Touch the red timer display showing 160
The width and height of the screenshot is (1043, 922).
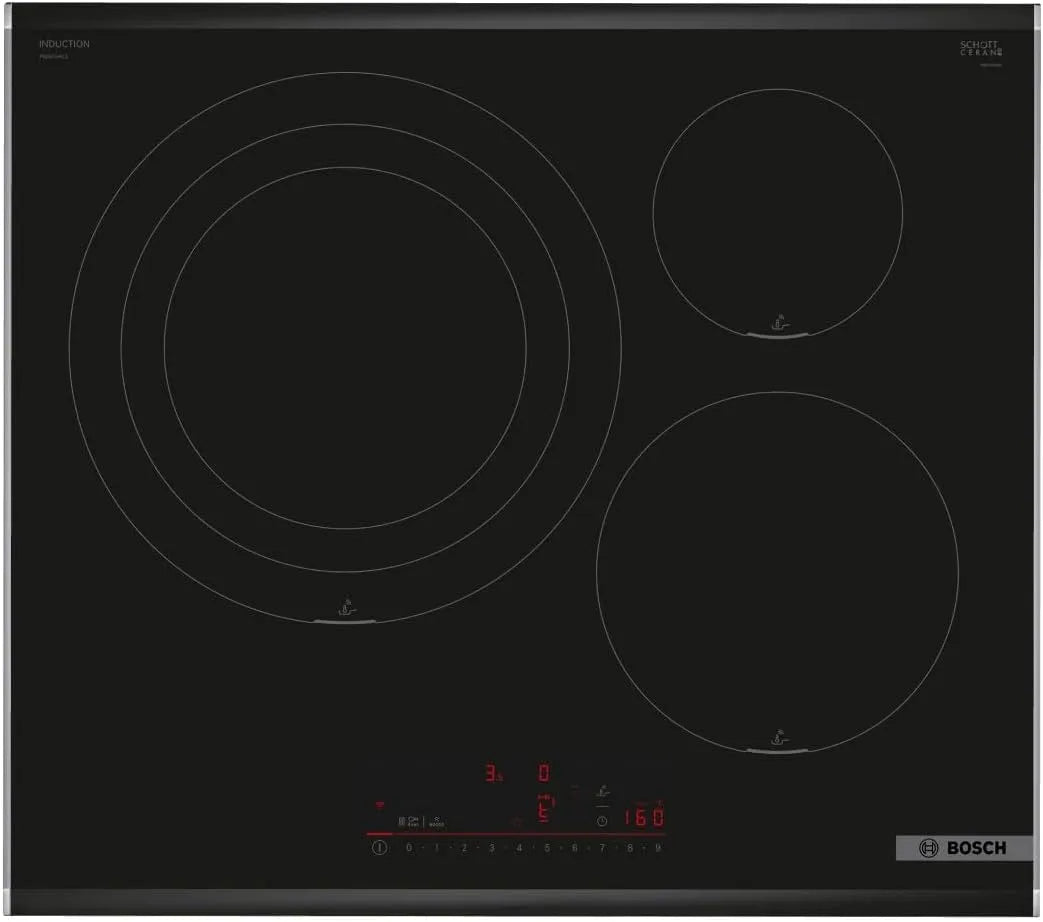coord(643,817)
